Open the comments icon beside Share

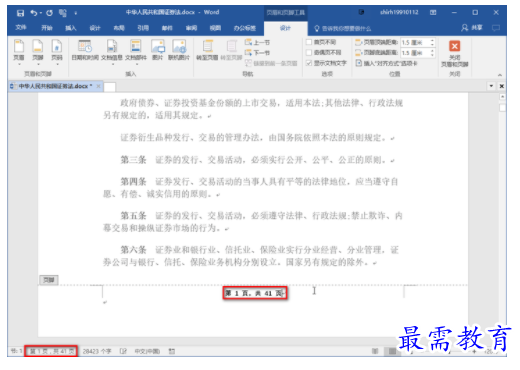tap(496, 28)
